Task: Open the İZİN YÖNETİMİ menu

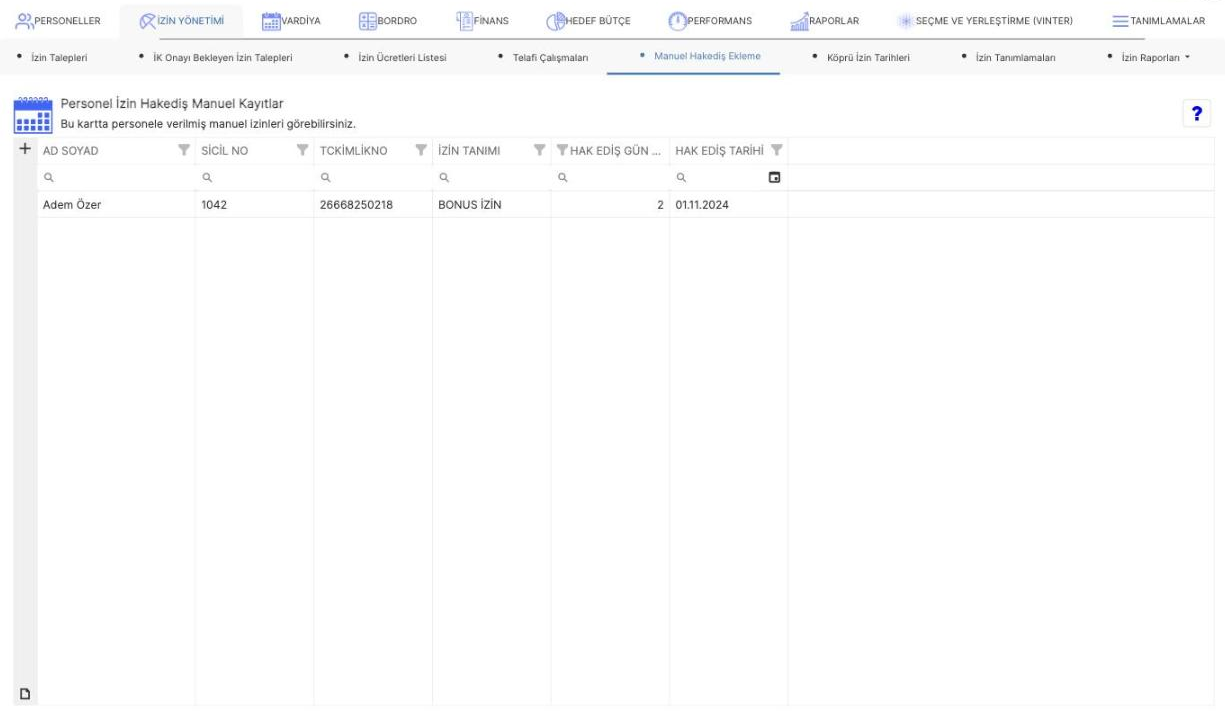Action: (182, 19)
